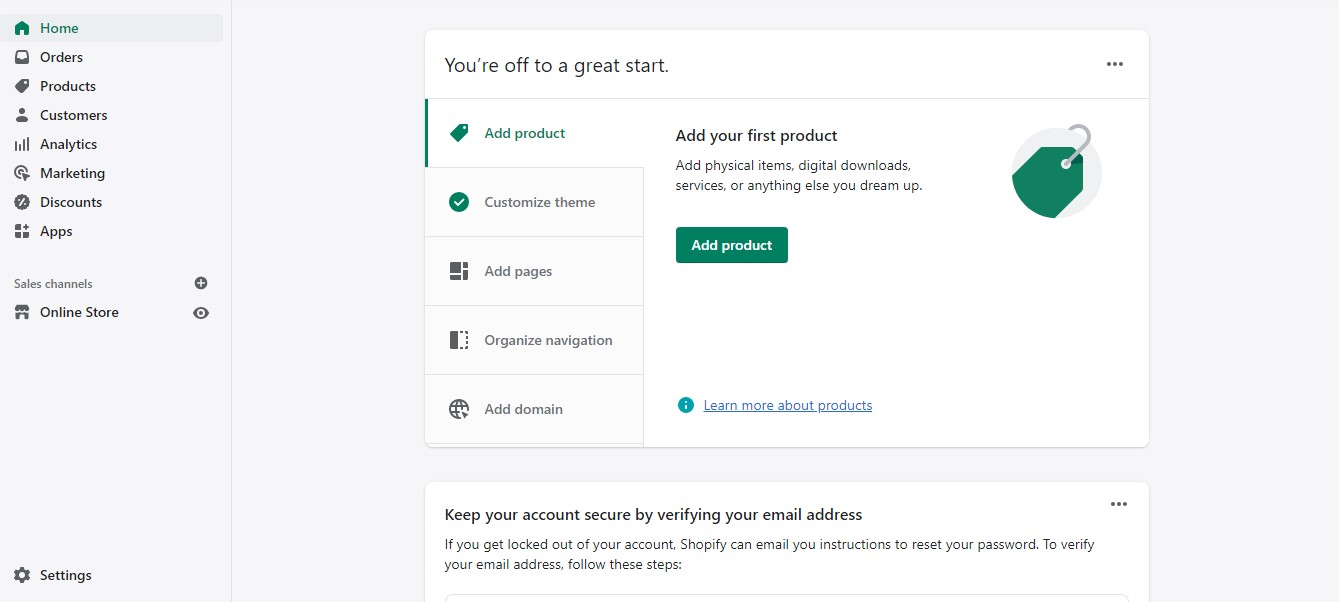1339x602 pixels.
Task: Preview Online Store using the eye icon
Action: [x=200, y=313]
